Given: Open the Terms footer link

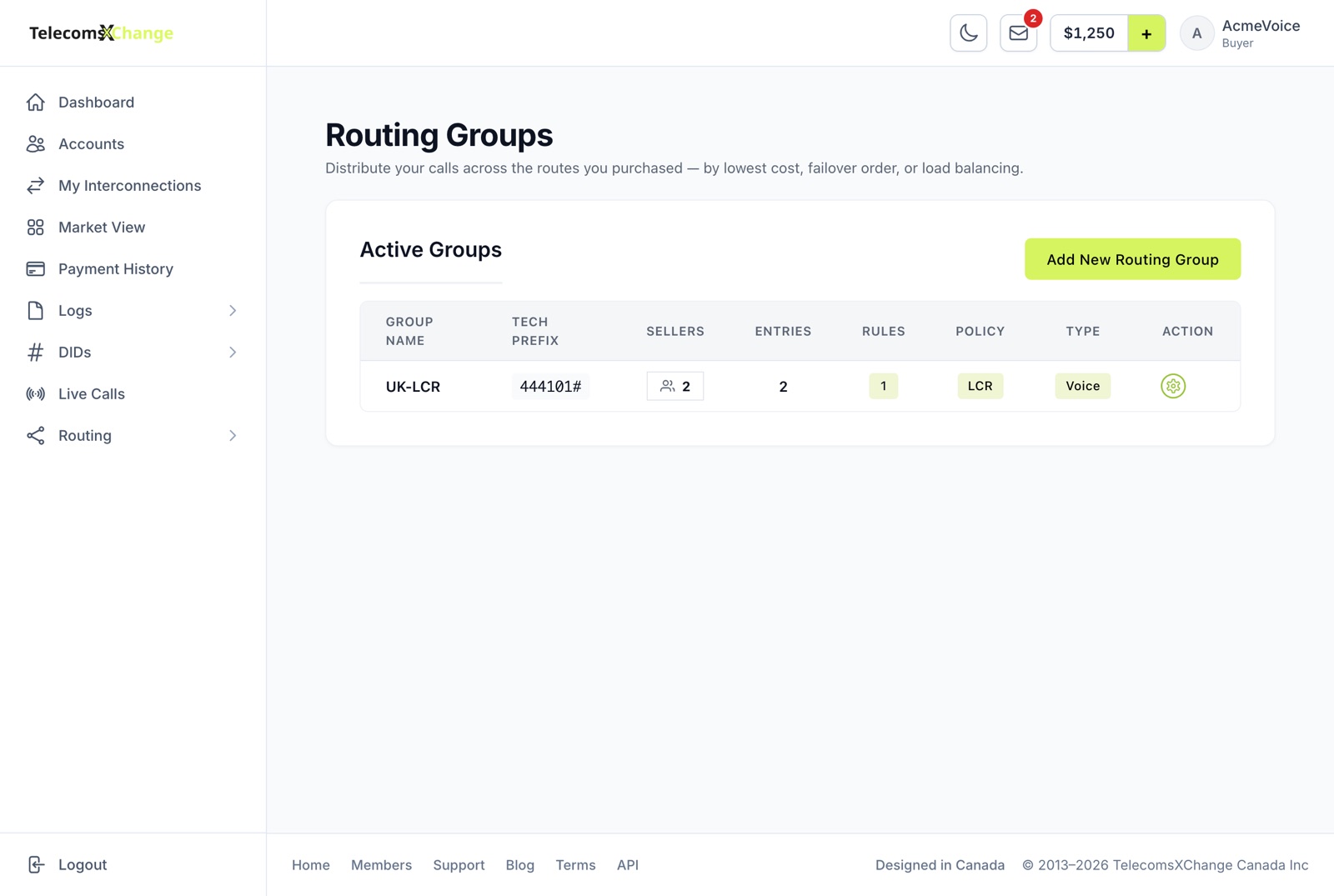Looking at the screenshot, I should (x=575, y=865).
